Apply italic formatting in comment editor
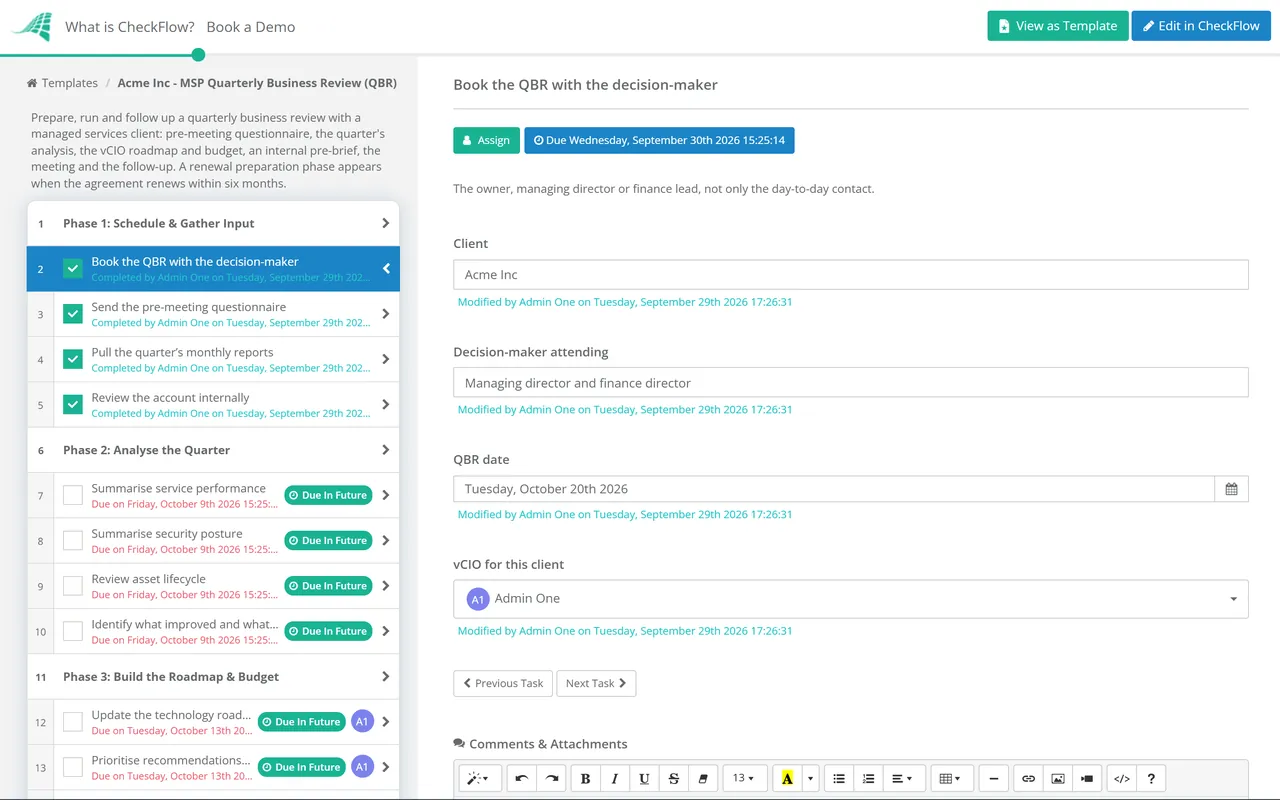Viewport: 1280px width, 800px height. (615, 778)
